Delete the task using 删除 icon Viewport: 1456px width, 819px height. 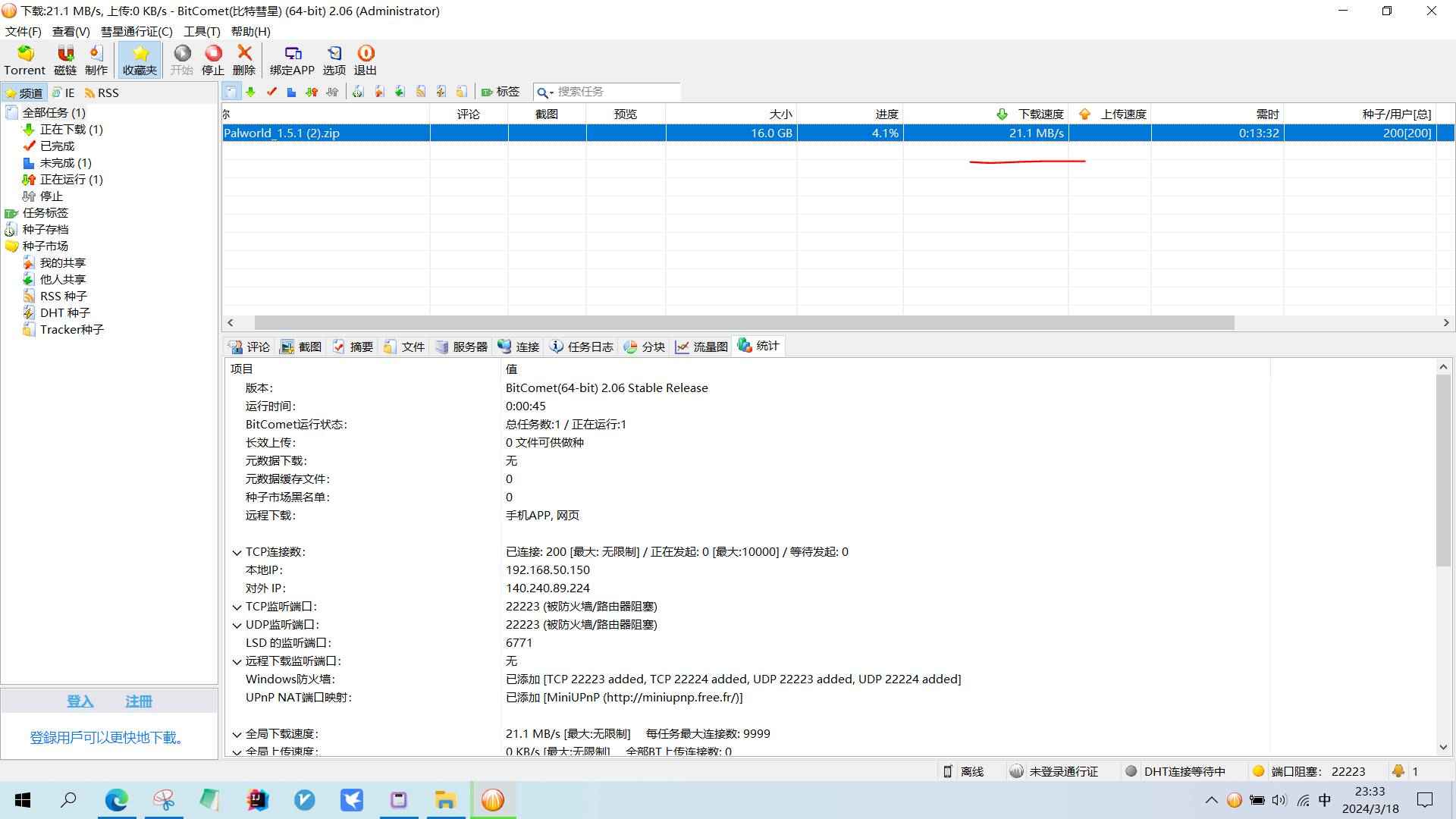pyautogui.click(x=243, y=59)
